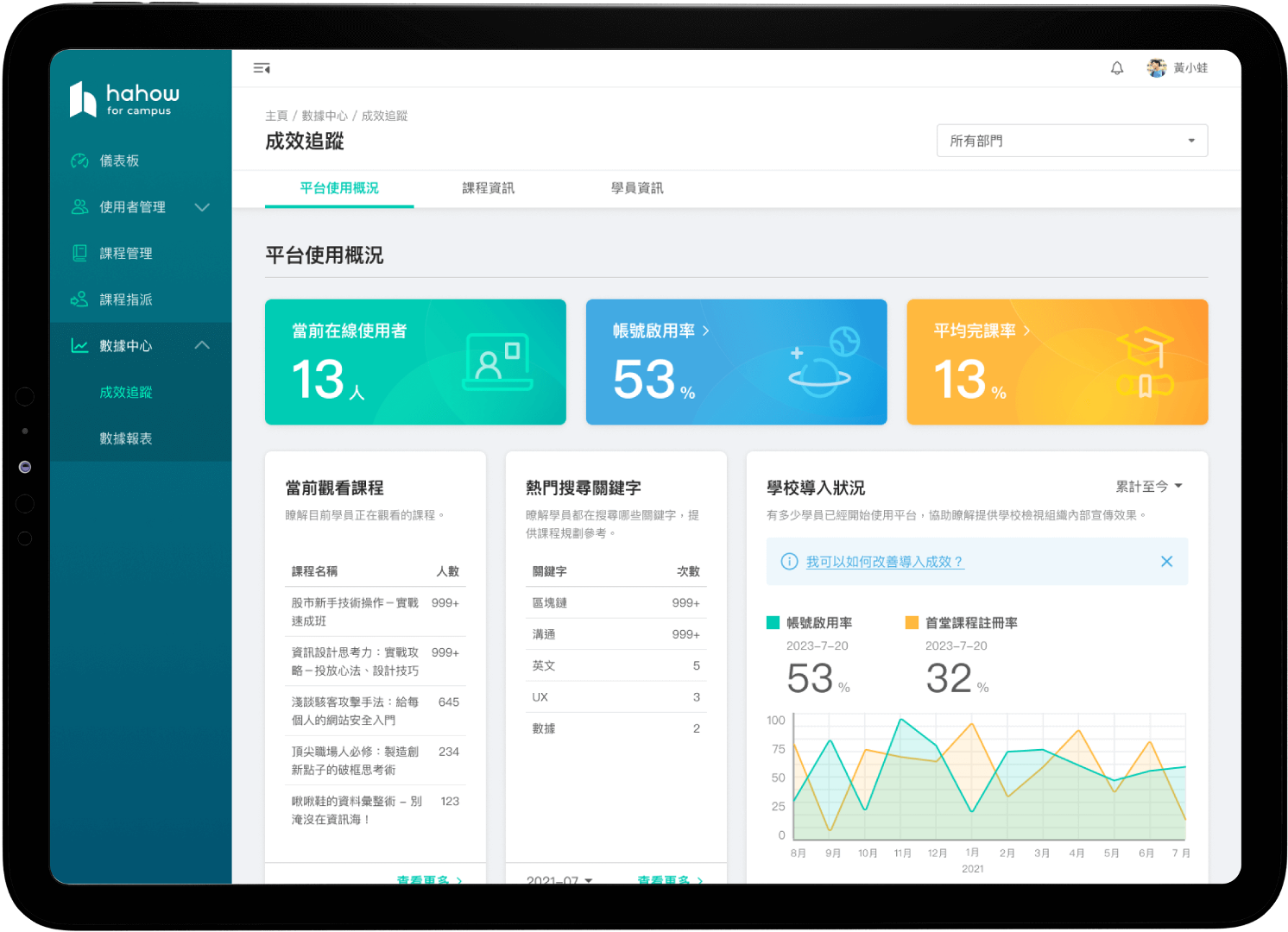
Task: Click the notification bell icon
Action: pos(1116,68)
